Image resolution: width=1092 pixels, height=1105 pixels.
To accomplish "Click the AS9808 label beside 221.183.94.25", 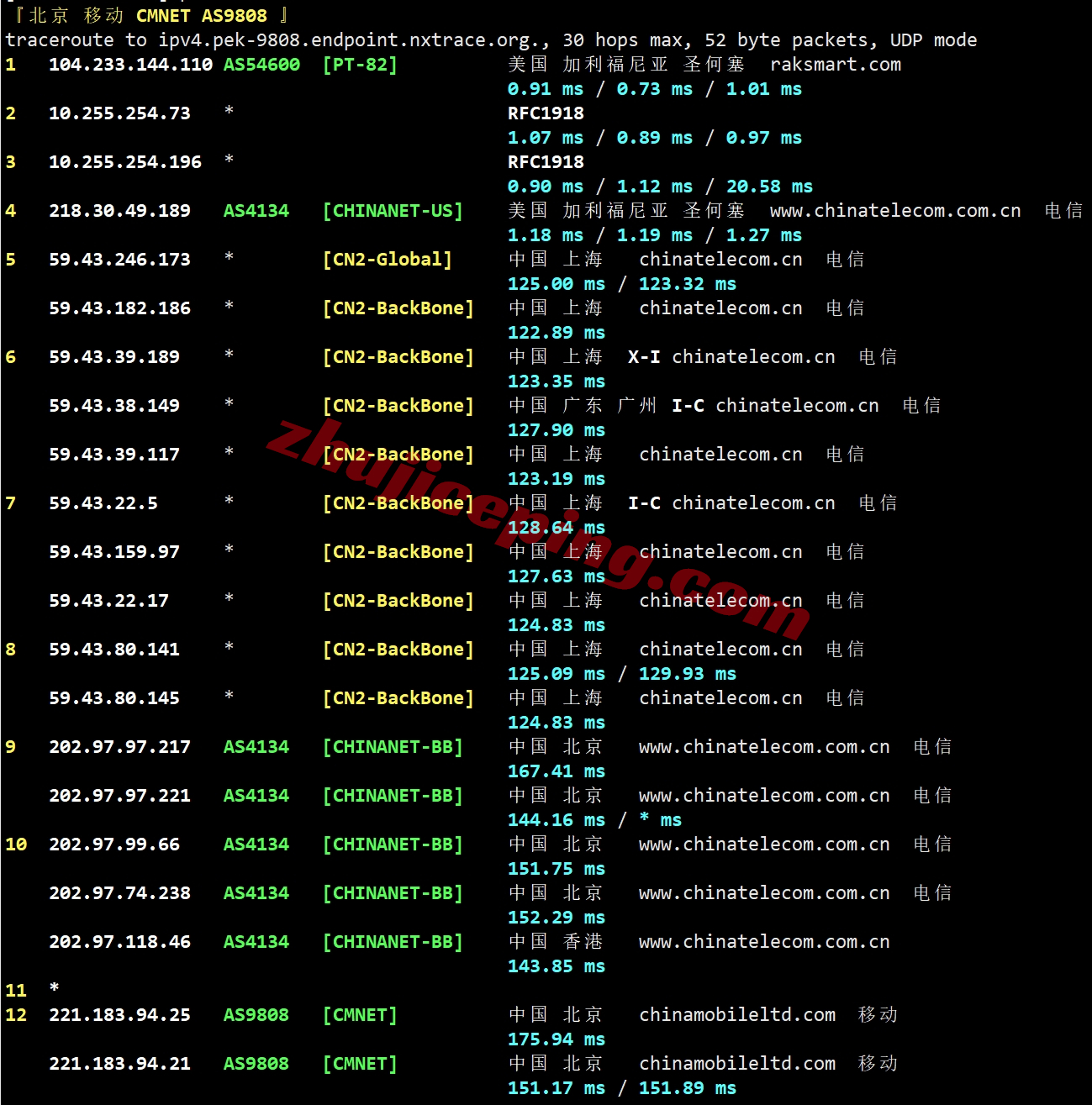I will coord(256,1015).
